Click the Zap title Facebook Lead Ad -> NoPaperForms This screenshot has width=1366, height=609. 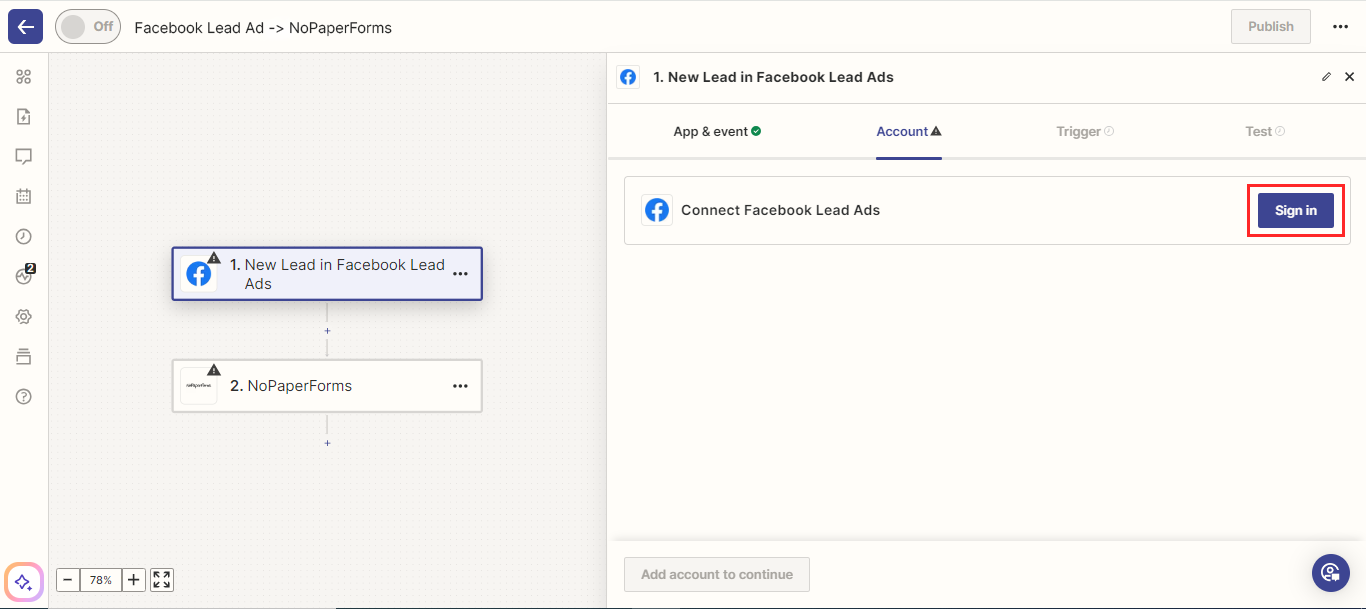tap(263, 28)
